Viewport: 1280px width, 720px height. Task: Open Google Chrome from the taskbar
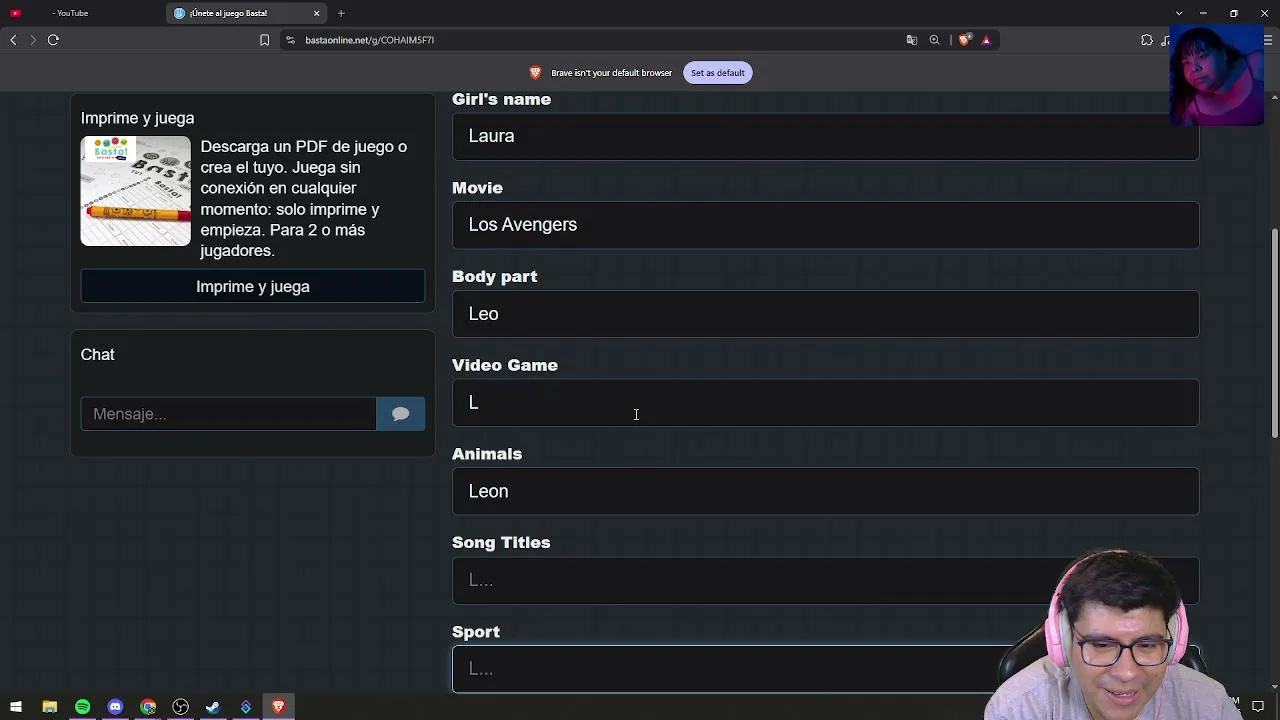[148, 707]
